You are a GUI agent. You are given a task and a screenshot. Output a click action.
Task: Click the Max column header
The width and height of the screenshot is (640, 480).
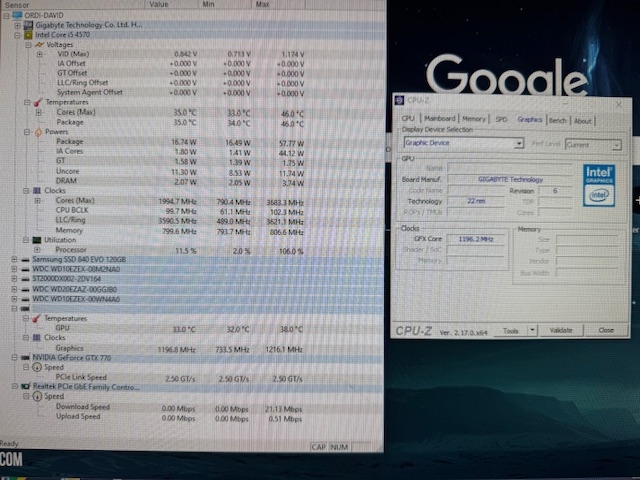pyautogui.click(x=278, y=4)
